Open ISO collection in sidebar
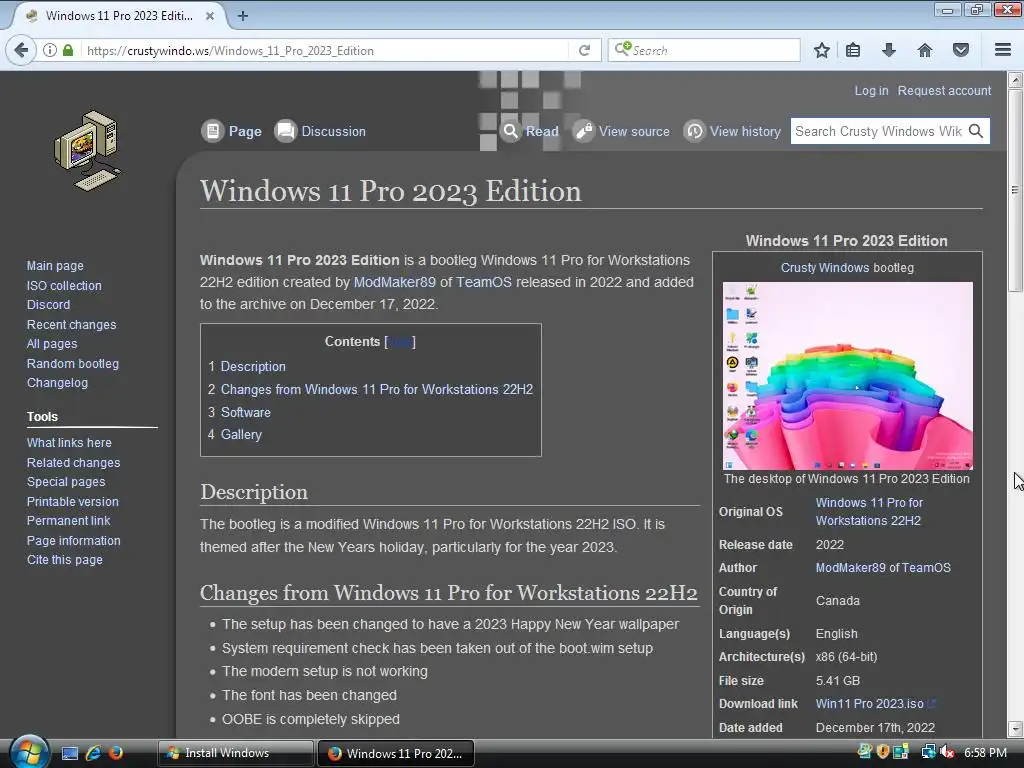The height and width of the screenshot is (768, 1024). point(64,285)
